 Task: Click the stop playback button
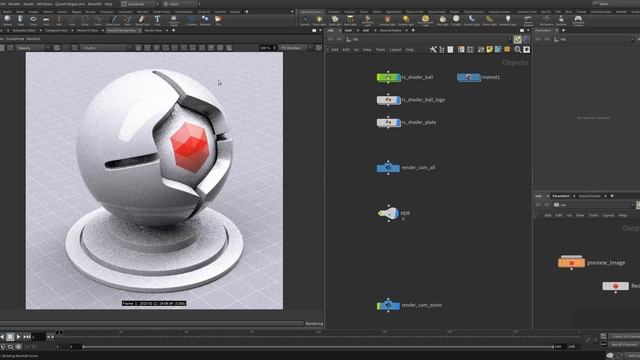click(x=10, y=337)
